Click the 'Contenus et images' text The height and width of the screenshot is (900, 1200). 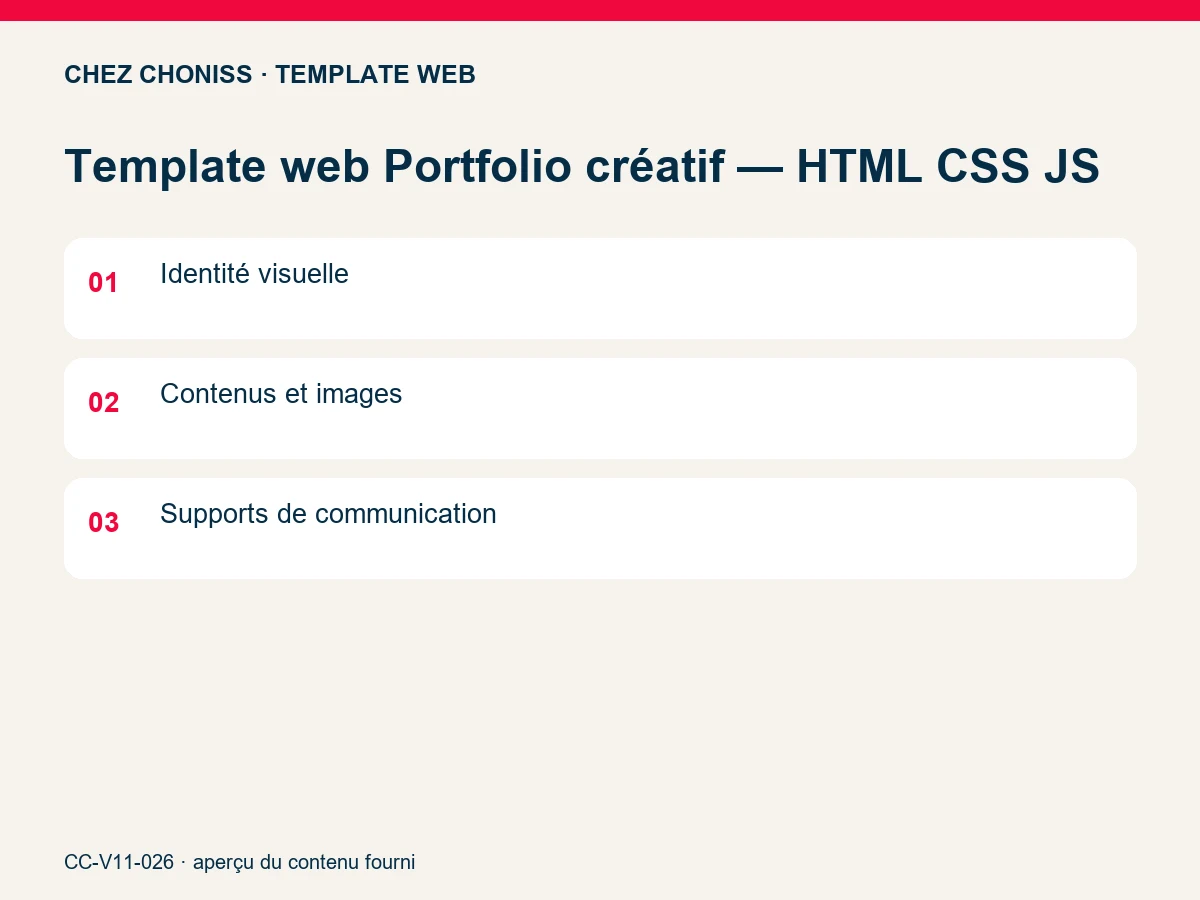[x=281, y=394]
